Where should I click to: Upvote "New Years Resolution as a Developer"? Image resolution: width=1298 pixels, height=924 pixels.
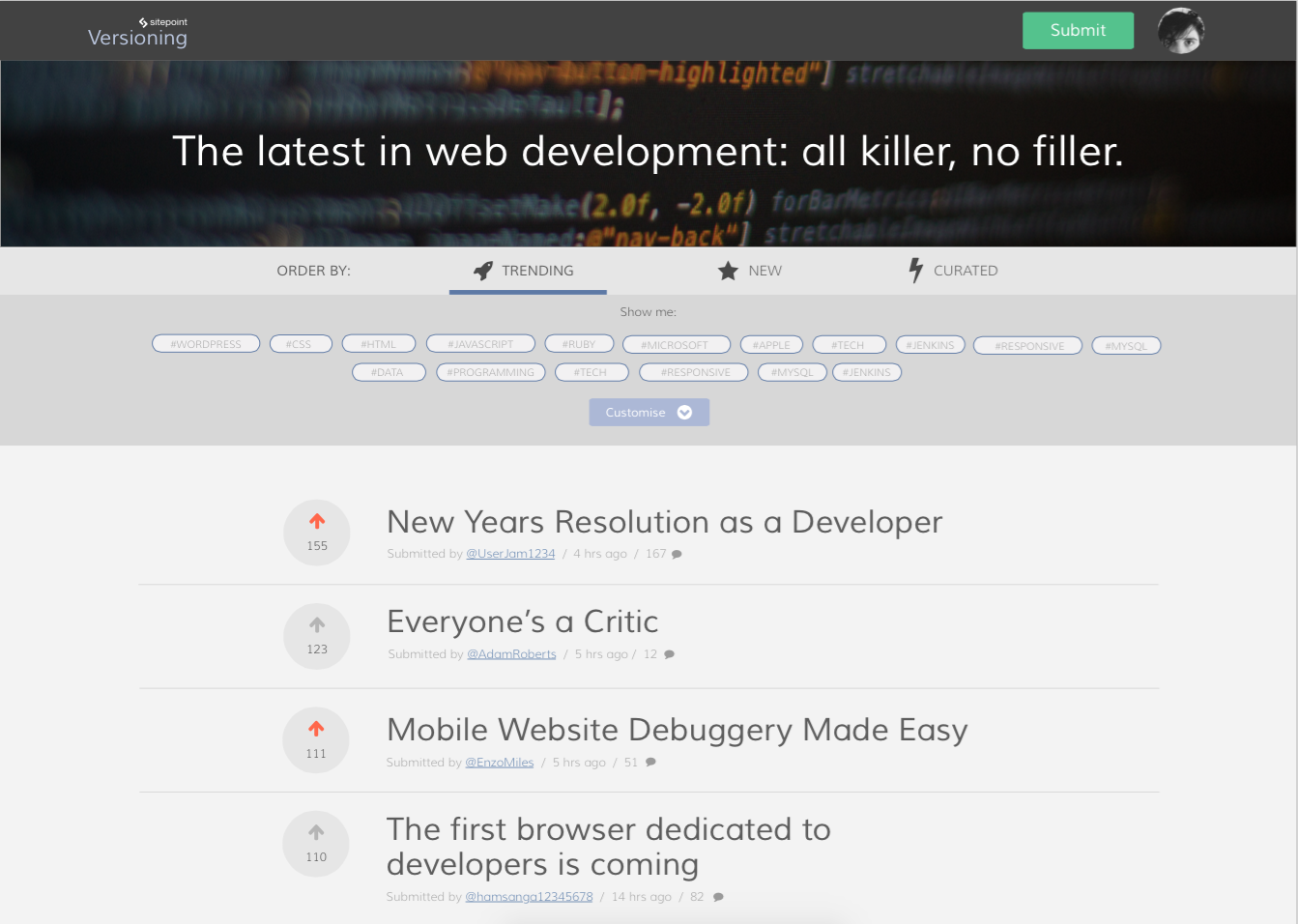tap(317, 522)
